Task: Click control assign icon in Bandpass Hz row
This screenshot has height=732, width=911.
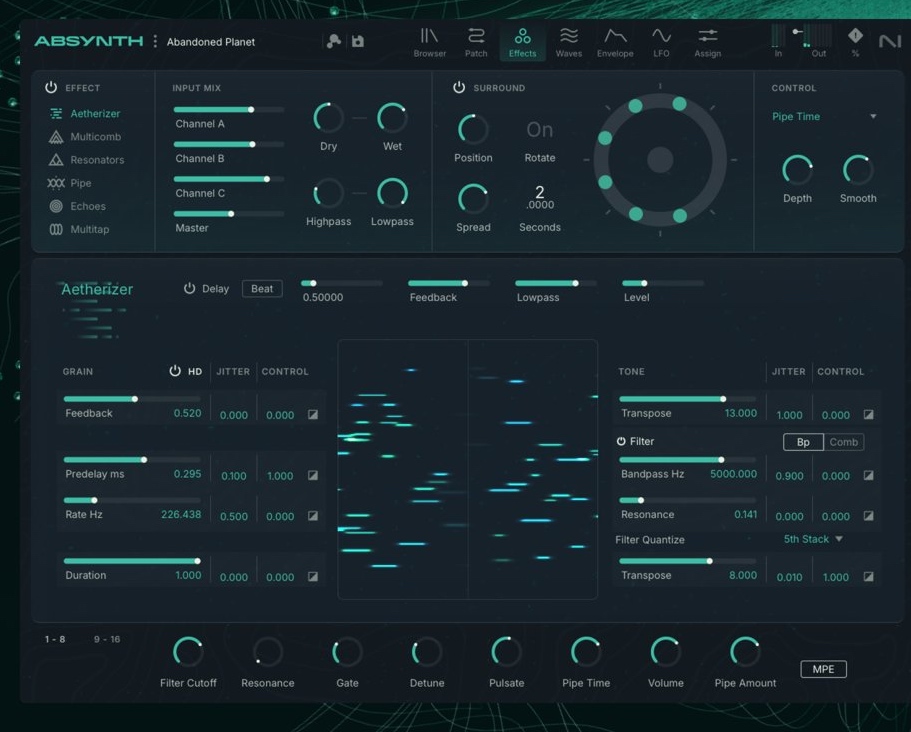Action: tap(868, 476)
